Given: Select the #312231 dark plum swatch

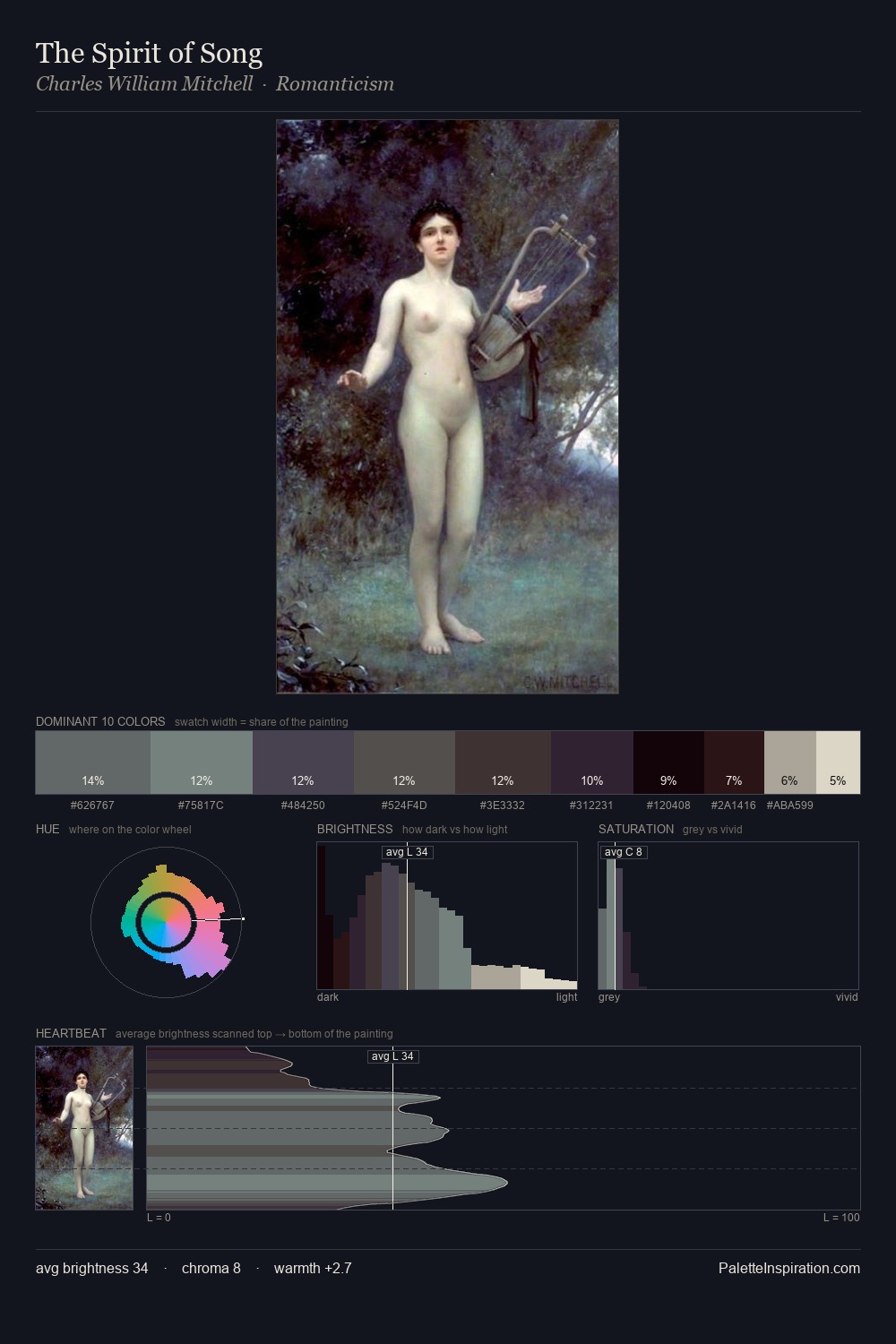Looking at the screenshot, I should coord(592,762).
